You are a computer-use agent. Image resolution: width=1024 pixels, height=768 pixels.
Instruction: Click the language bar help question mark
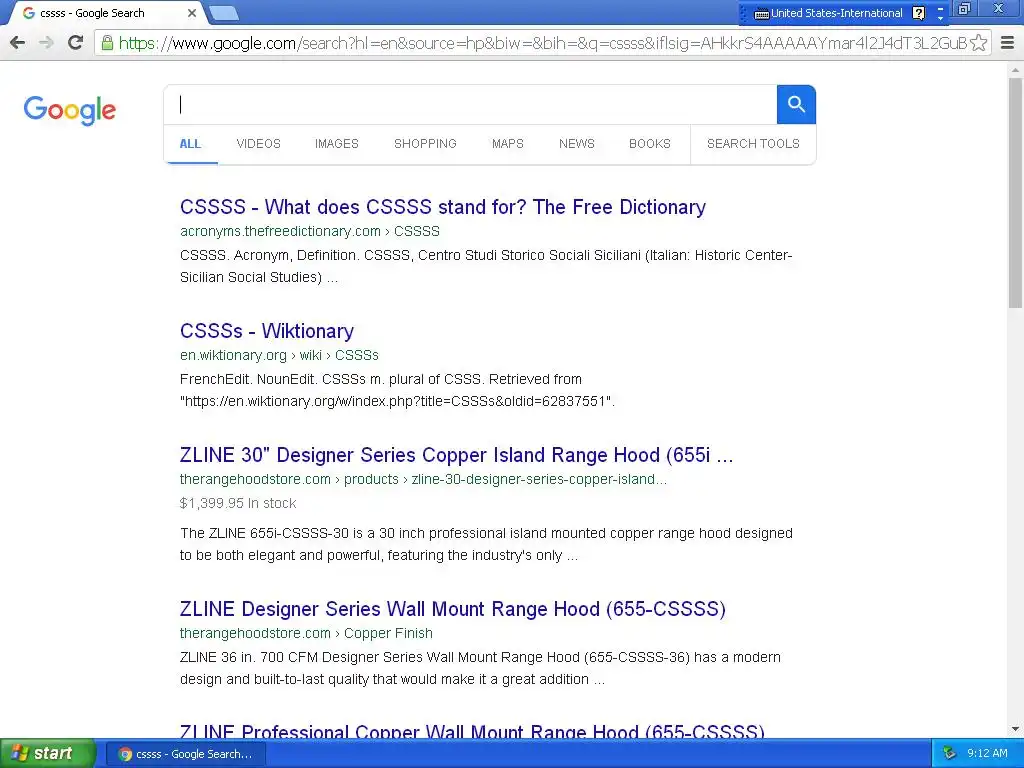918,13
